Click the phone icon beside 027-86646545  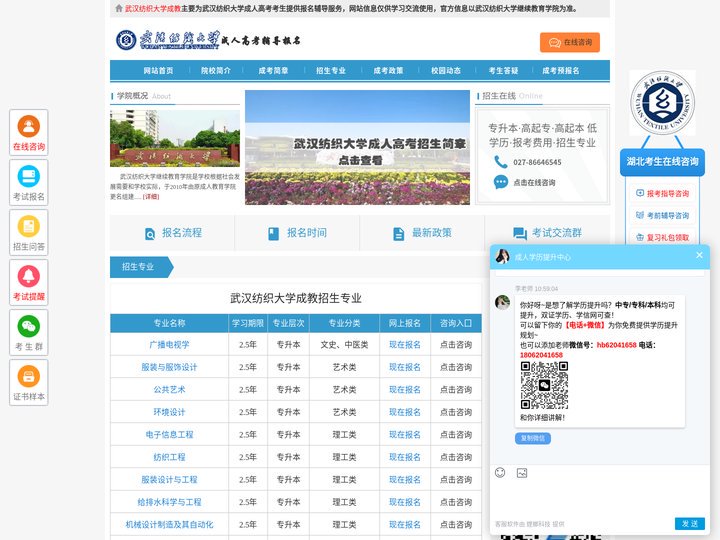tap(500, 162)
